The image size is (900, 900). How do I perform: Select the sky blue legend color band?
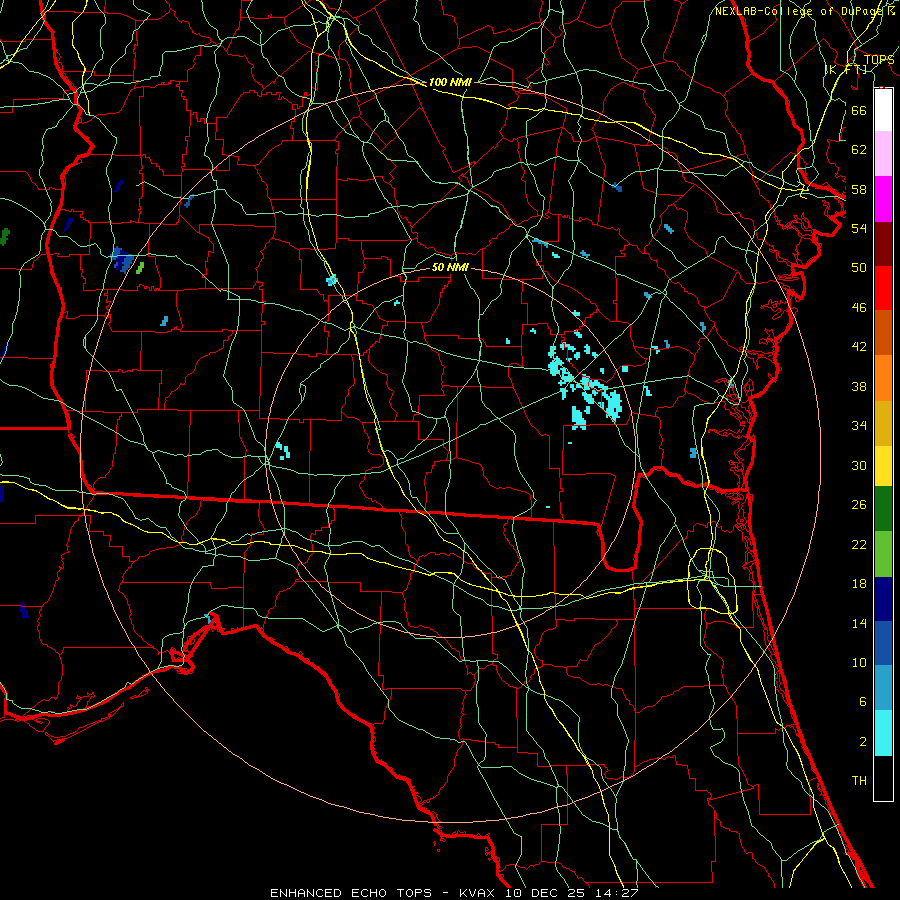pos(883,688)
